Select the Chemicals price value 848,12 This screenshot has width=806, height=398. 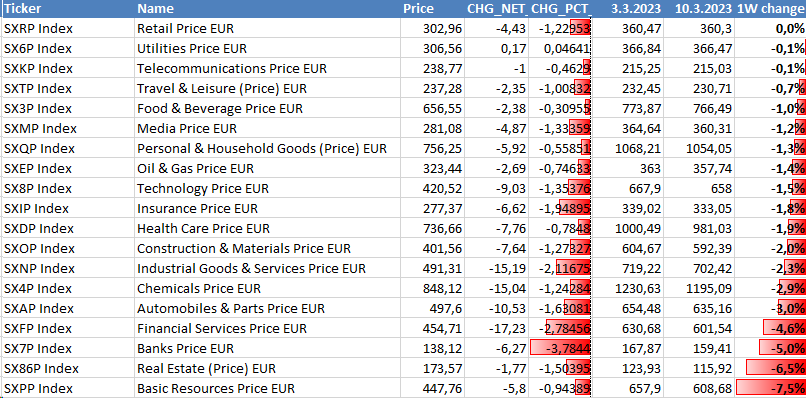tap(432, 288)
